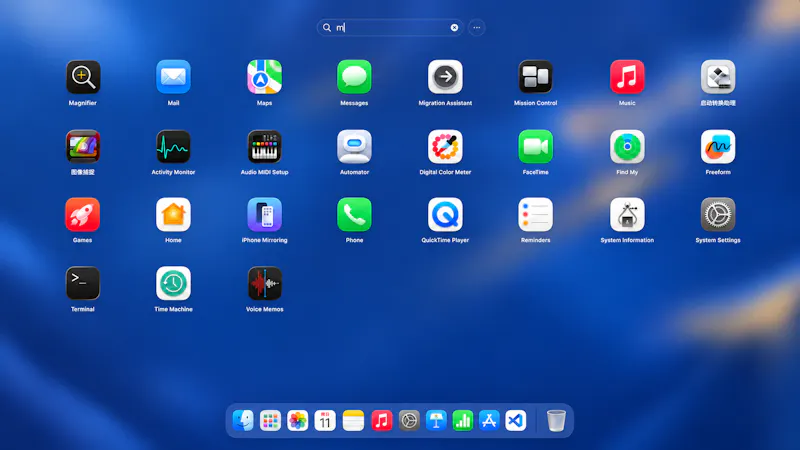Open the 启动转换助理 app

[718, 77]
